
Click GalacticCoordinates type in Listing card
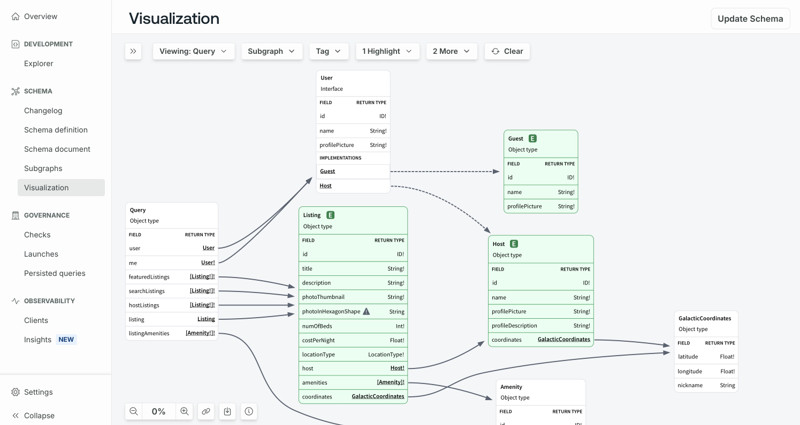tap(378, 396)
